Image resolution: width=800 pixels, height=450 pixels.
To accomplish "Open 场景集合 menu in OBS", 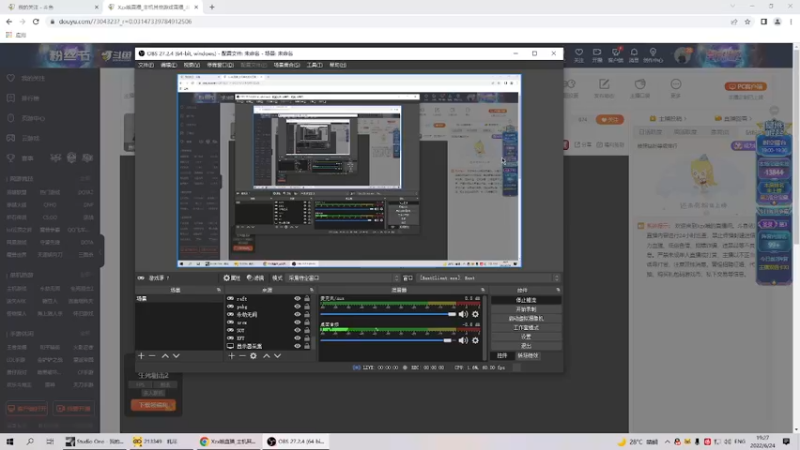I will coord(286,65).
